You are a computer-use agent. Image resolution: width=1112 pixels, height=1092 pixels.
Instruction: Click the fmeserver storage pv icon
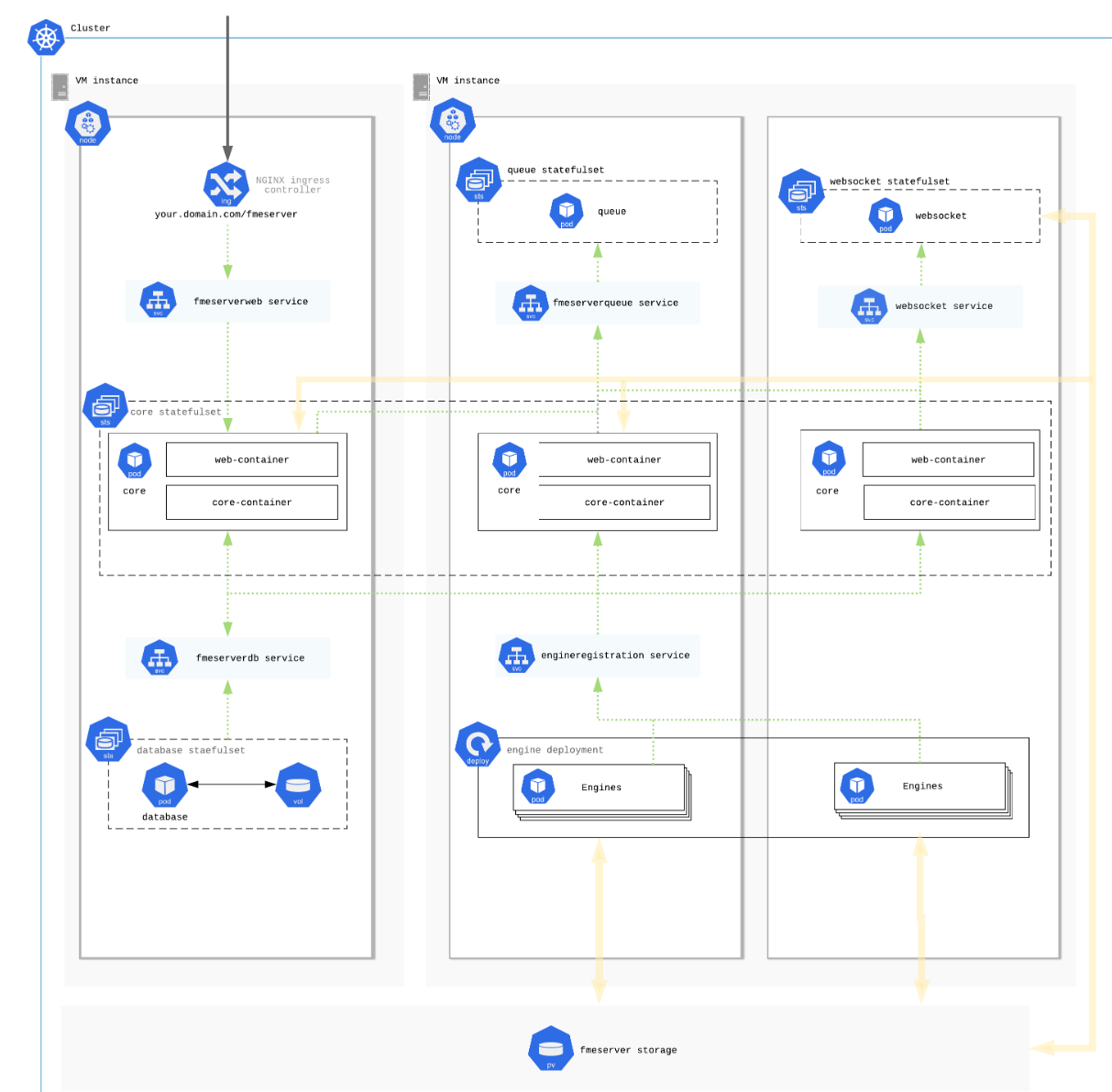coord(551,1049)
